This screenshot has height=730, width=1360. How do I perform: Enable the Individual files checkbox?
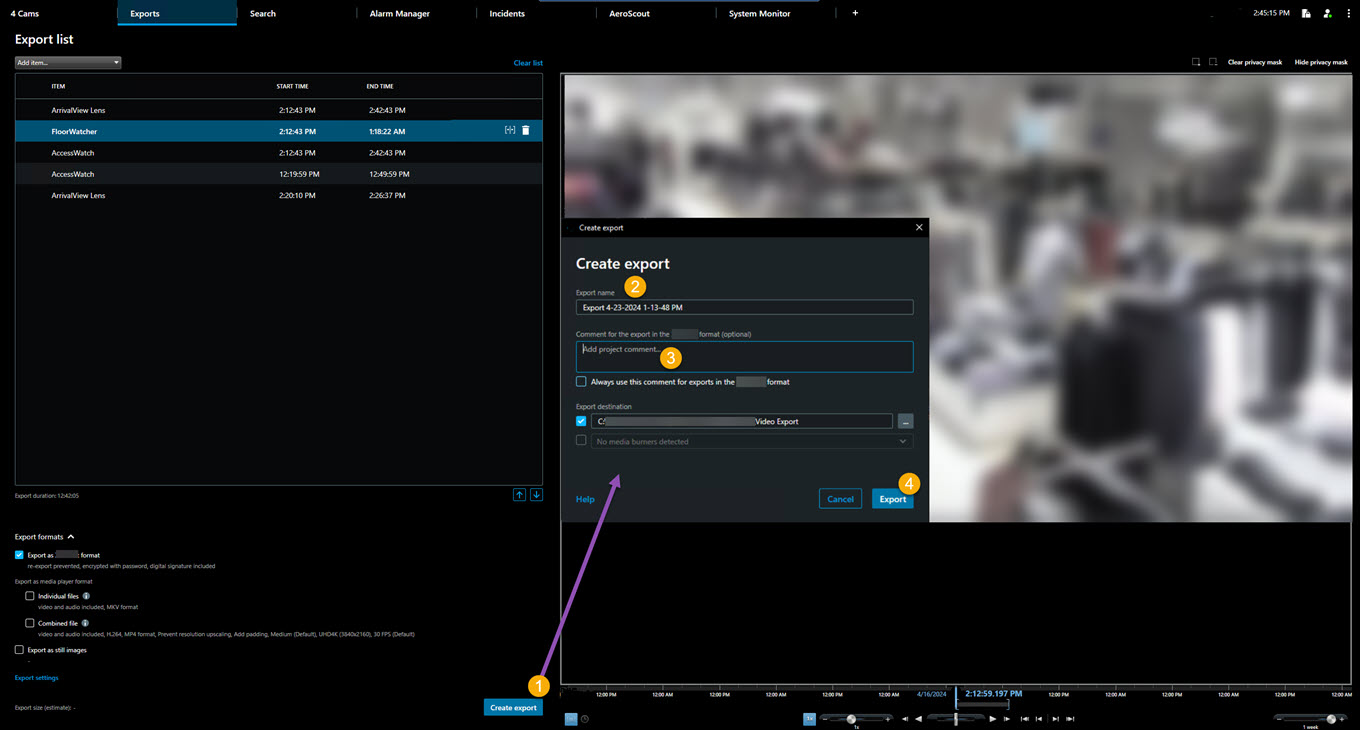(30, 596)
